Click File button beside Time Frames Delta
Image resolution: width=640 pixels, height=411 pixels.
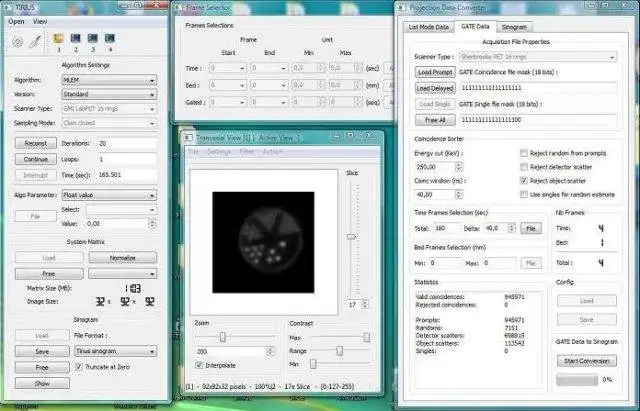point(531,229)
